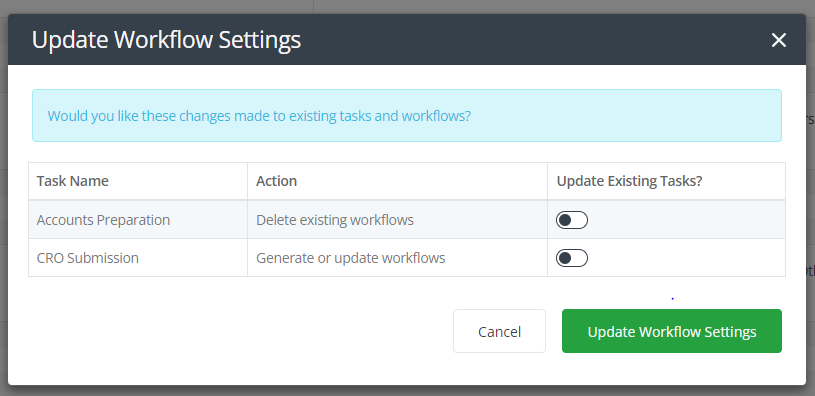Click the dialog title 'Update Workflow Settings'

(x=166, y=40)
